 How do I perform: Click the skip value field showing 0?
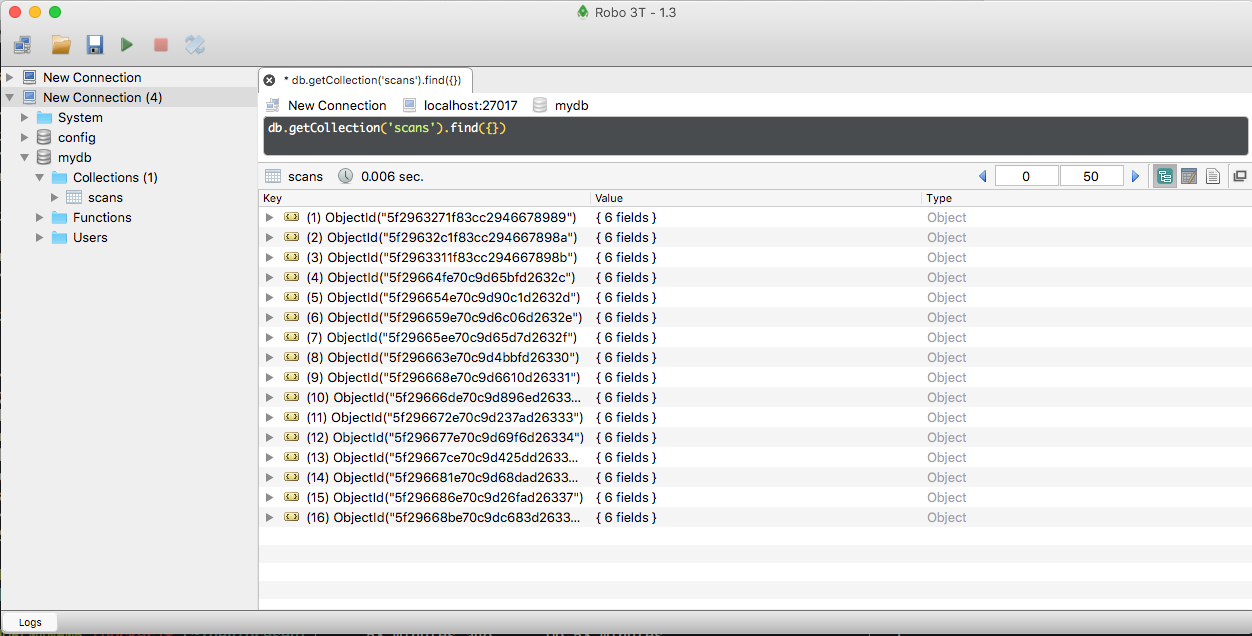click(1026, 176)
